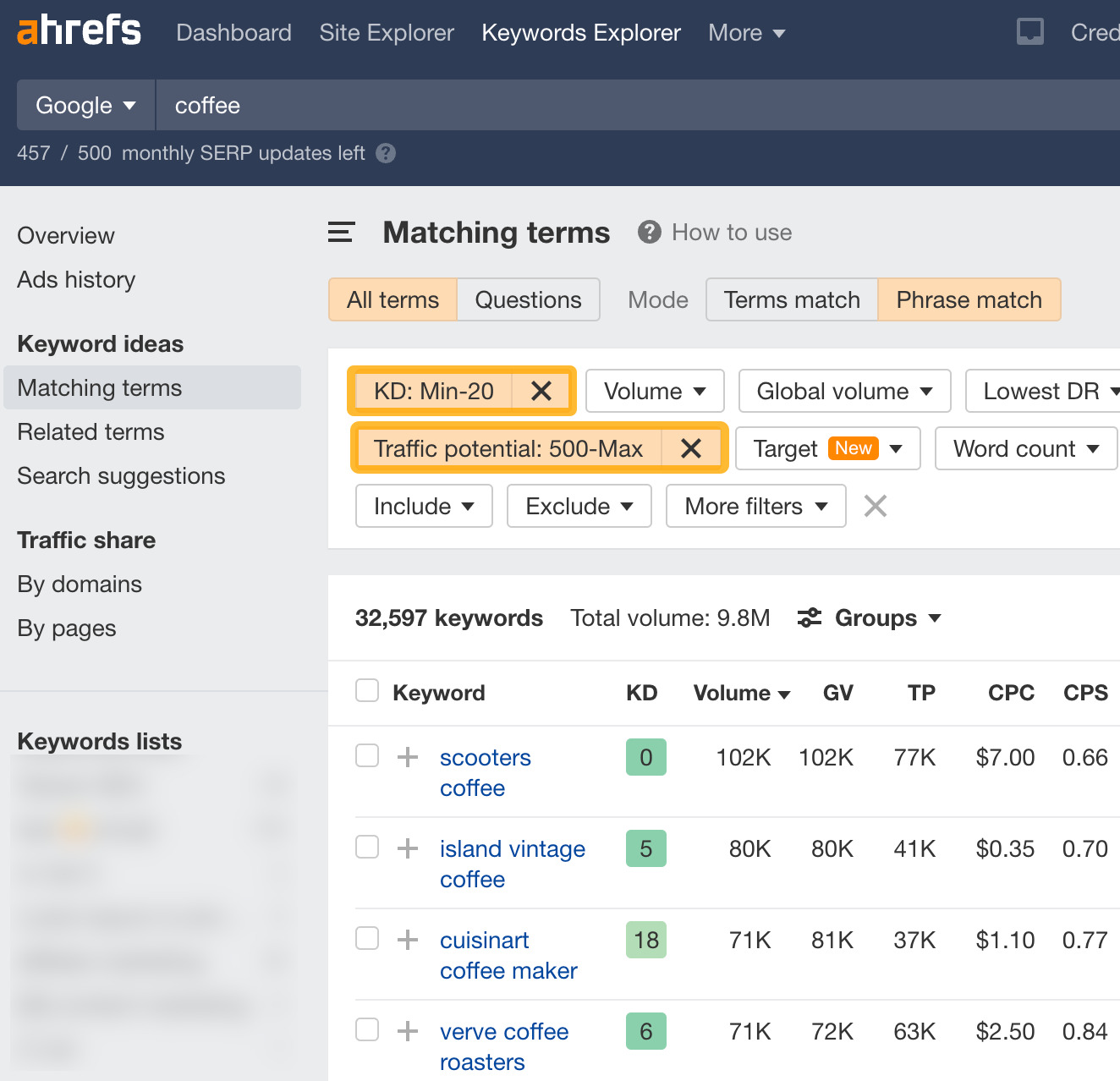Switch to the Questions tab

tap(528, 299)
